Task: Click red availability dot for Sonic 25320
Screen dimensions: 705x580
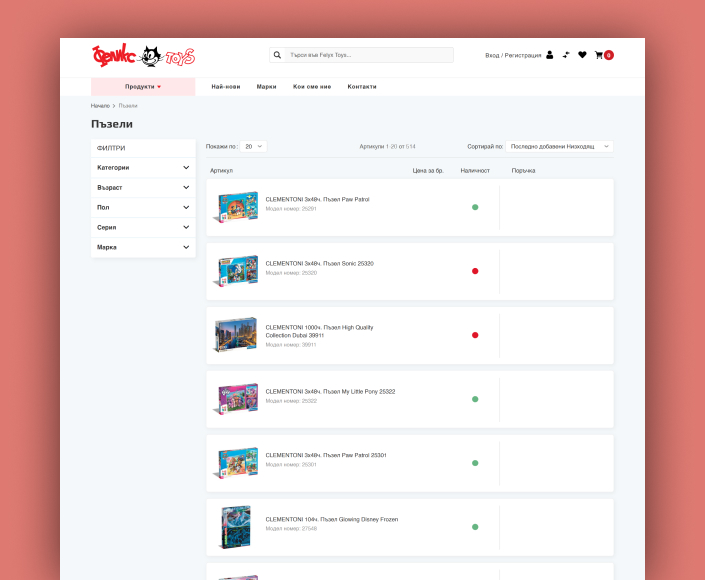Action: click(x=475, y=271)
